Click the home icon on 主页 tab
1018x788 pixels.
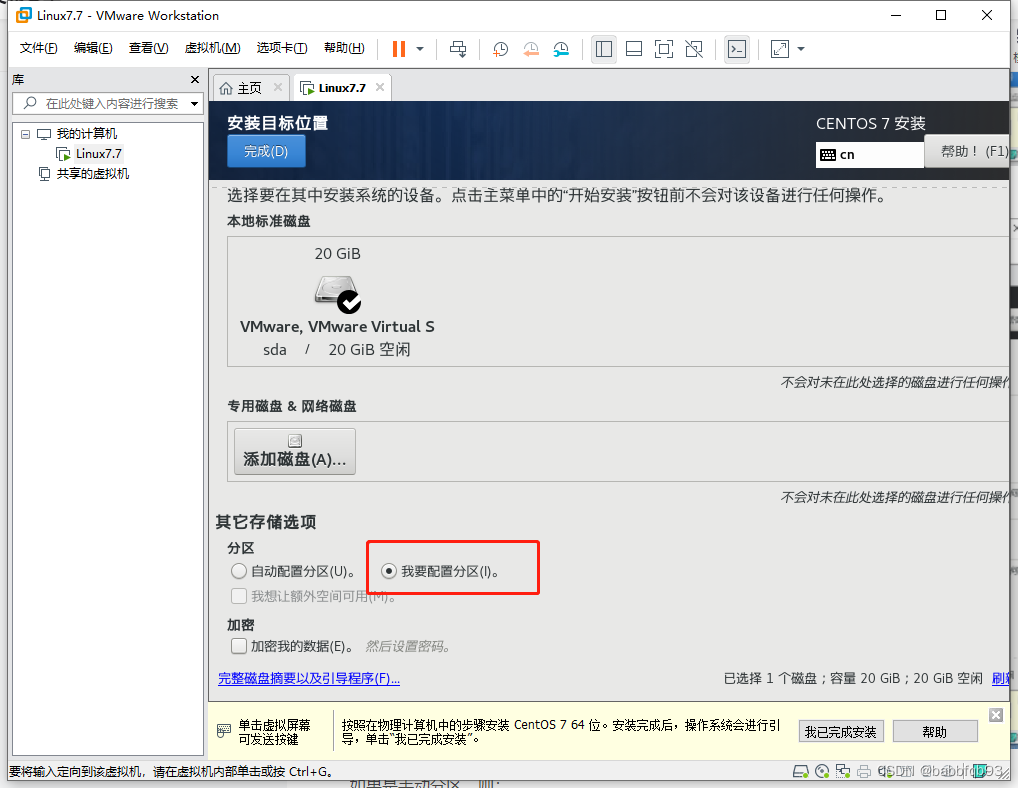click(x=226, y=88)
